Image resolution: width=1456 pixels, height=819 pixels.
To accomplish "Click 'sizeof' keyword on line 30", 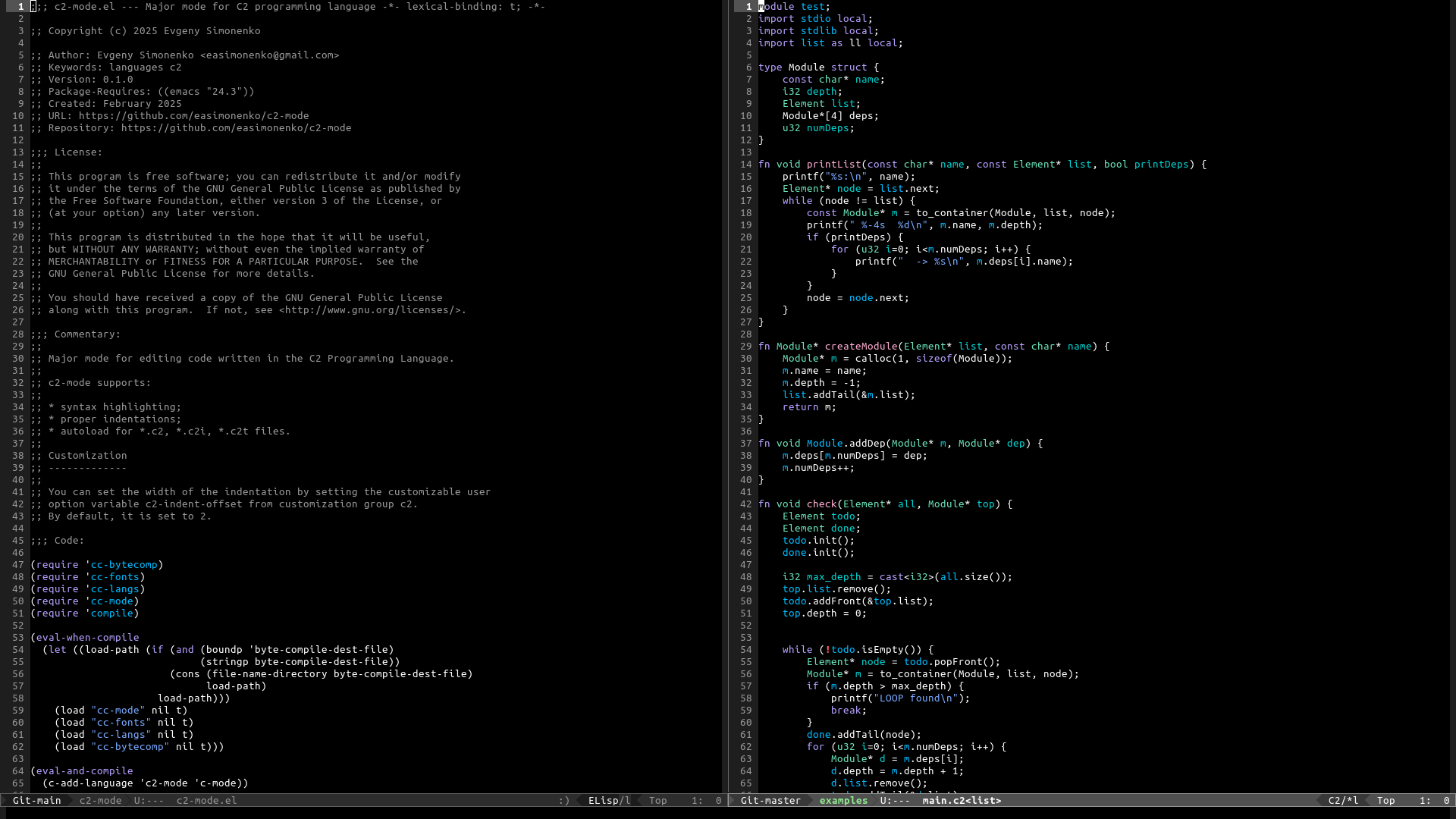I will (x=934, y=359).
